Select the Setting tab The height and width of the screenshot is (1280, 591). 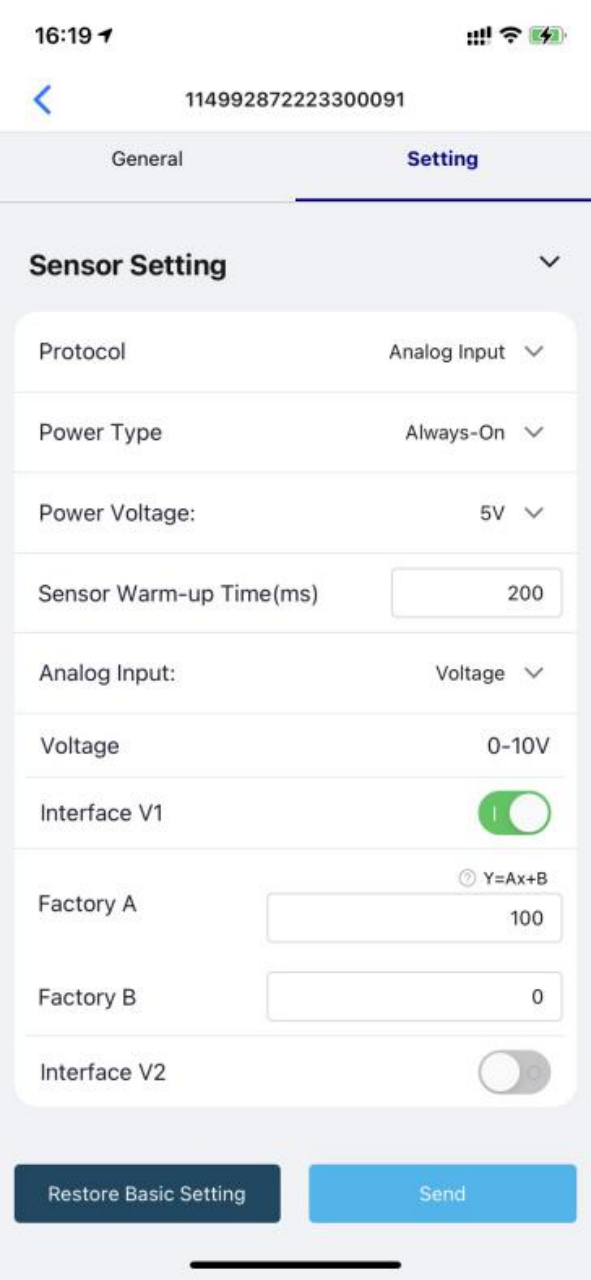[442, 159]
